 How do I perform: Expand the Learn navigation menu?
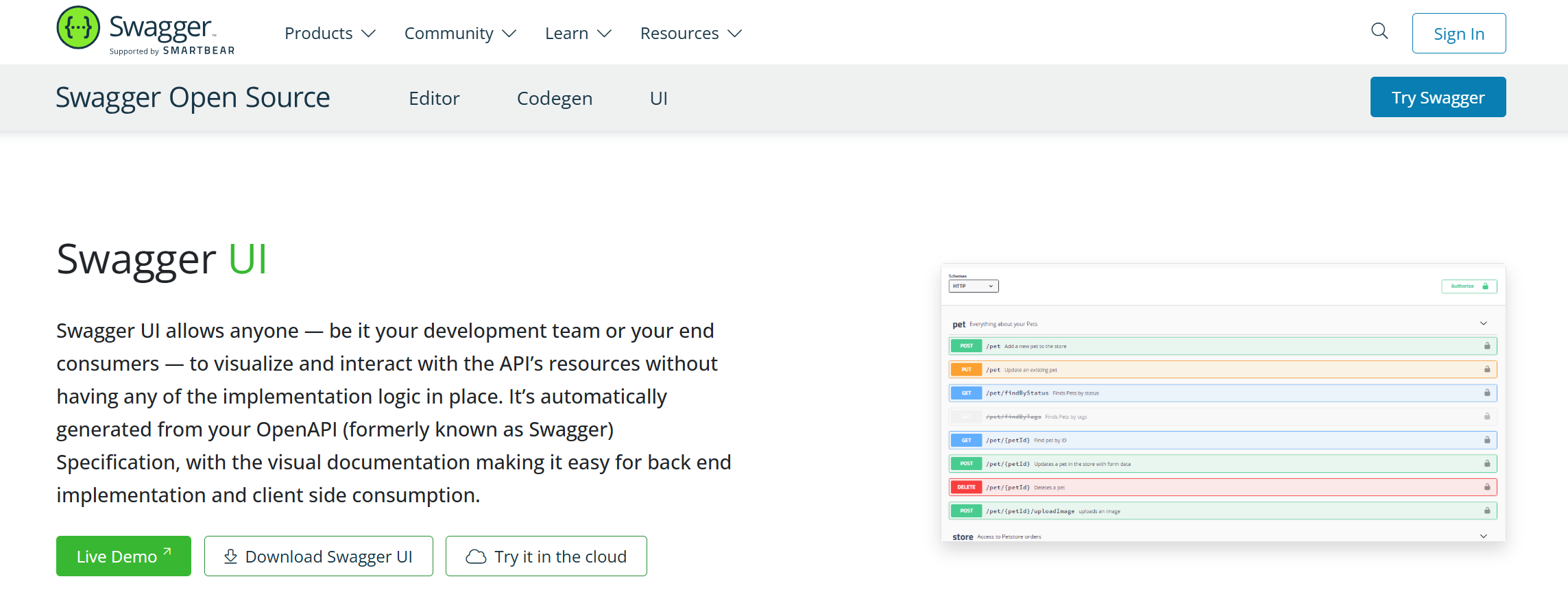[578, 34]
